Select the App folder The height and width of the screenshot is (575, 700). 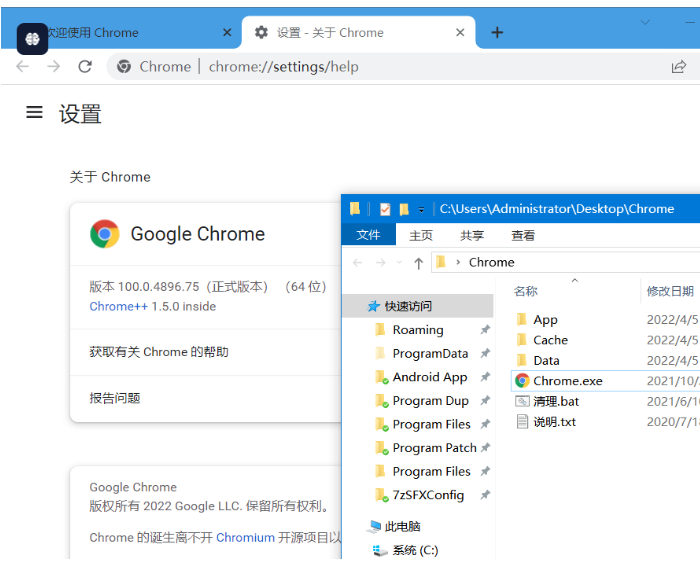545,320
